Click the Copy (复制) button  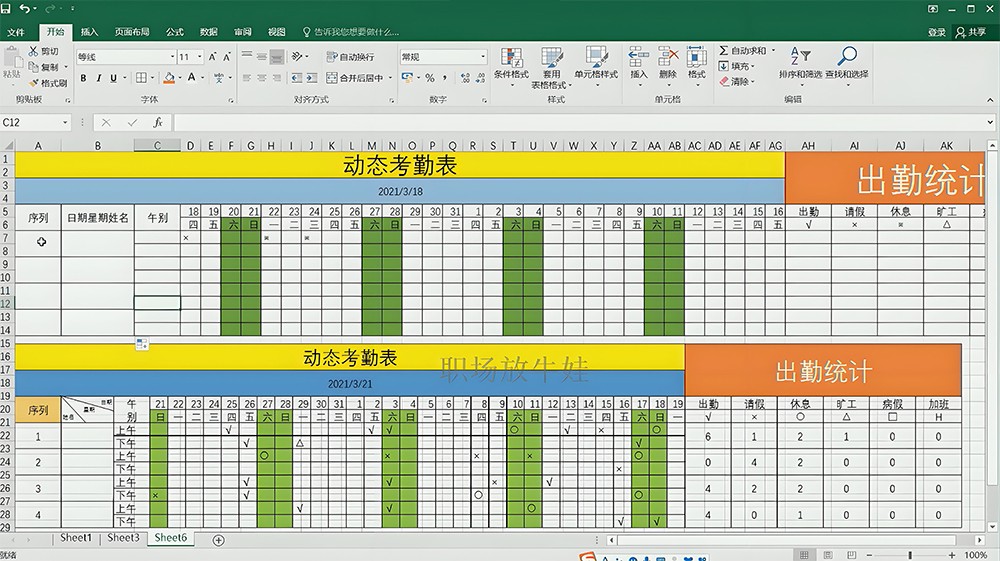pyautogui.click(x=43, y=67)
